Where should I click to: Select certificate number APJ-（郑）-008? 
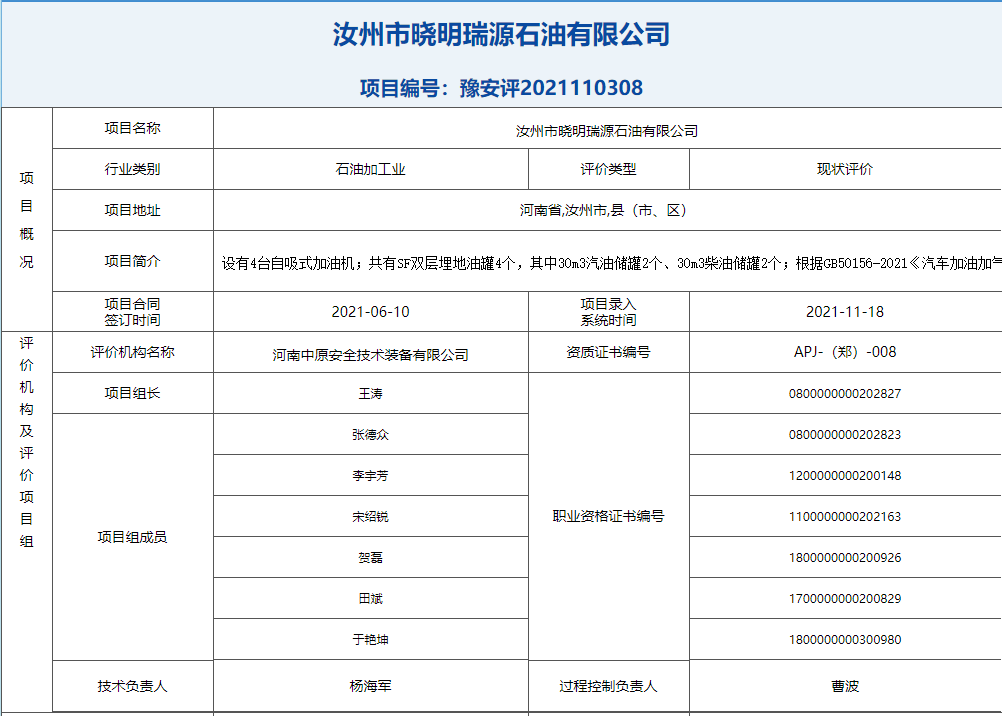click(x=845, y=352)
